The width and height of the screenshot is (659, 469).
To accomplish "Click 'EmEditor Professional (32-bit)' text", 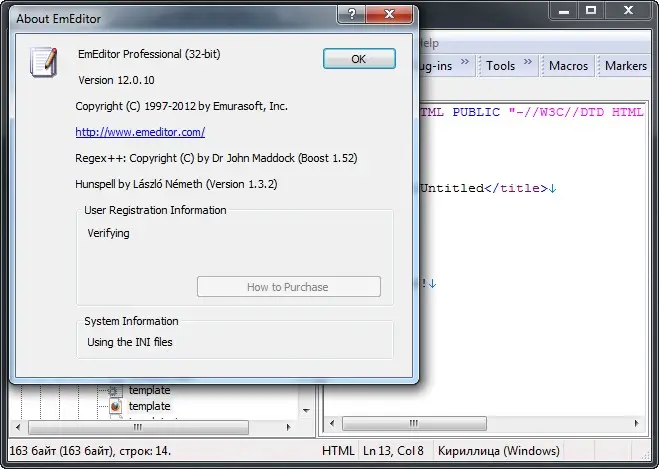I will pos(149,54).
